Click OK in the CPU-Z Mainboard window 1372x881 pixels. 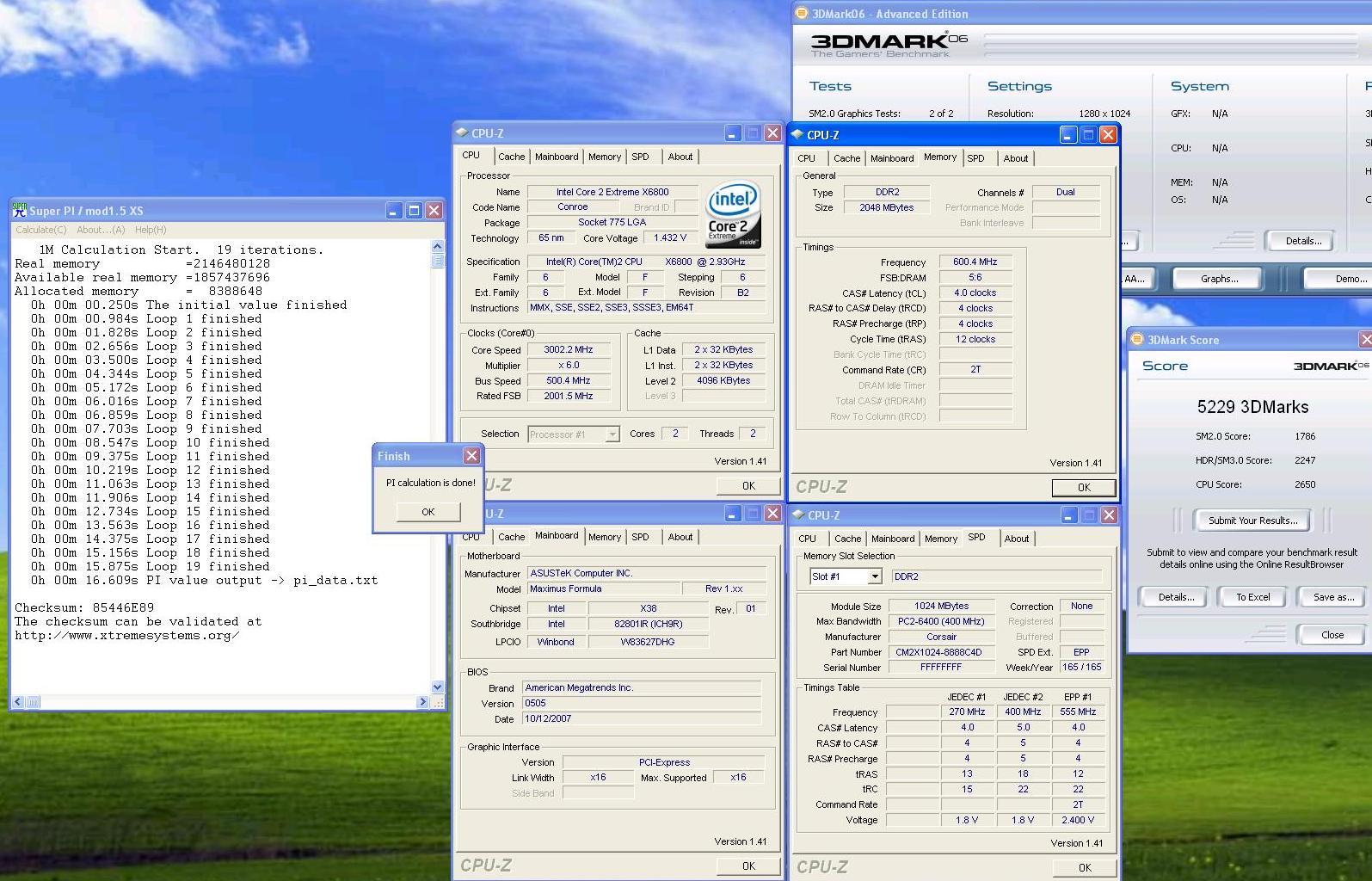pyautogui.click(x=748, y=866)
